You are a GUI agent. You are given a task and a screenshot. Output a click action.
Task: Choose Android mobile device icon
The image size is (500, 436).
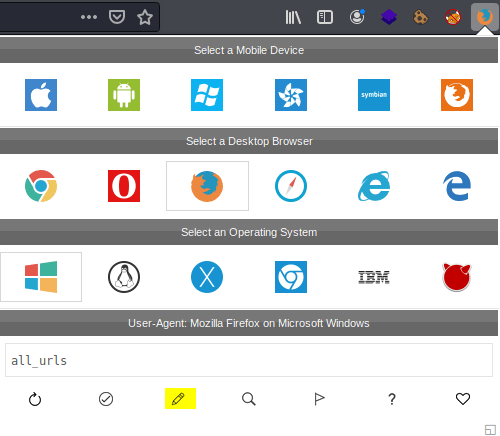tap(124, 95)
